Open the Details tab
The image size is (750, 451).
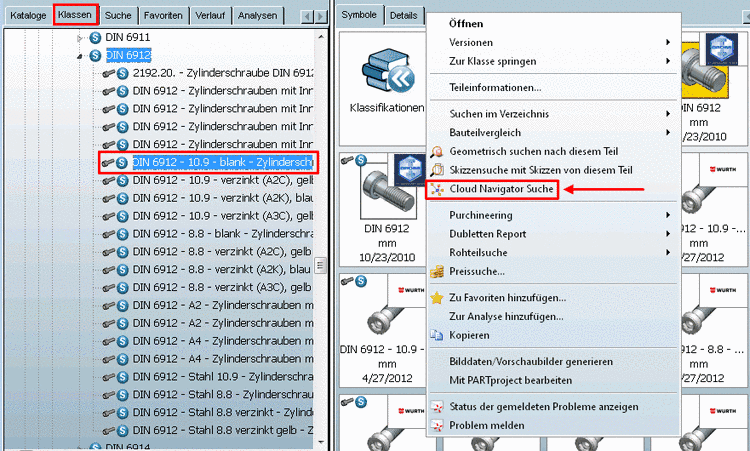(403, 15)
